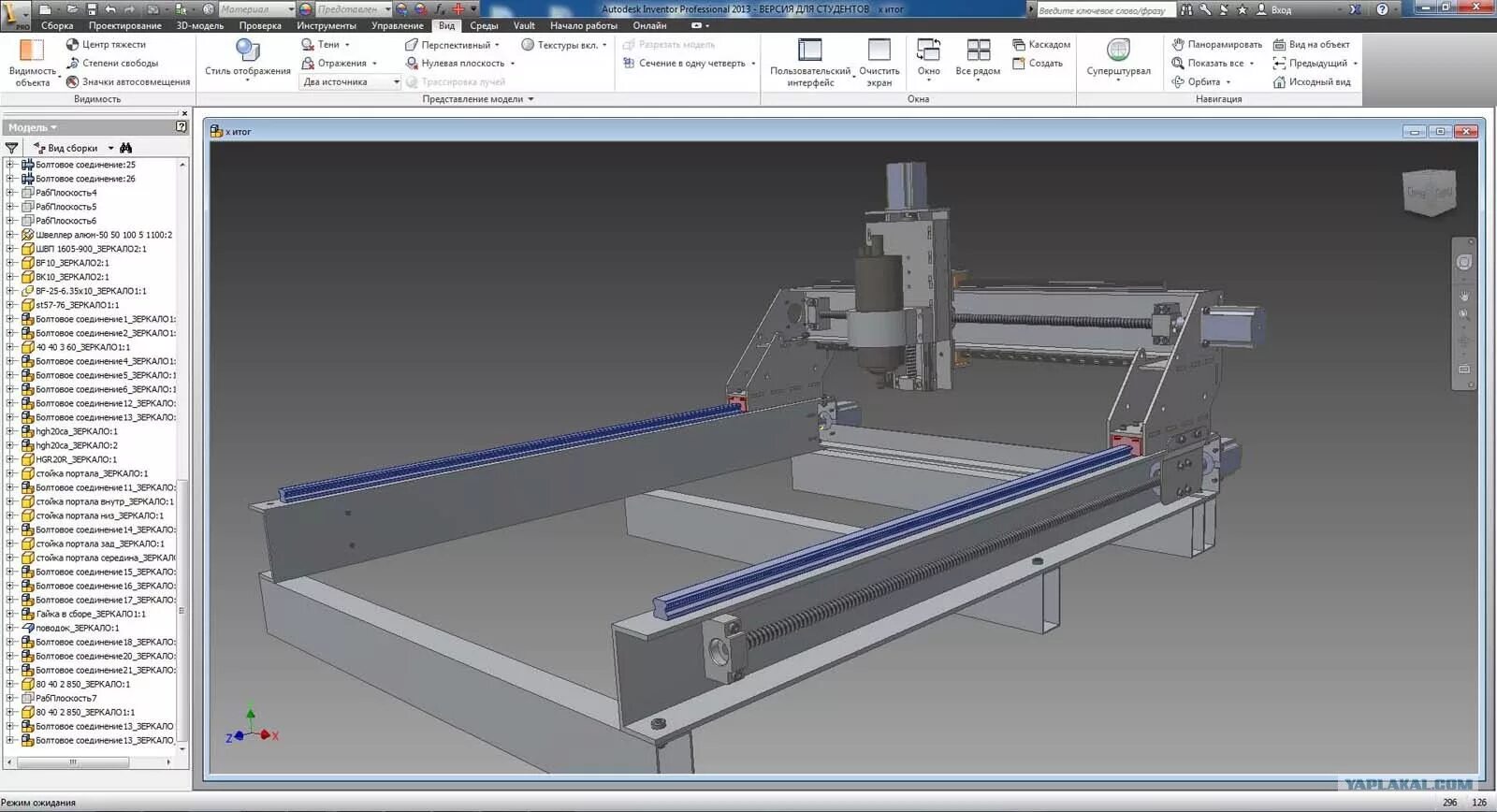Screen dimensions: 1497x812
Task: Toggle the iMate glyphs (Значки автосовмещения)
Action: pyautogui.click(x=128, y=81)
